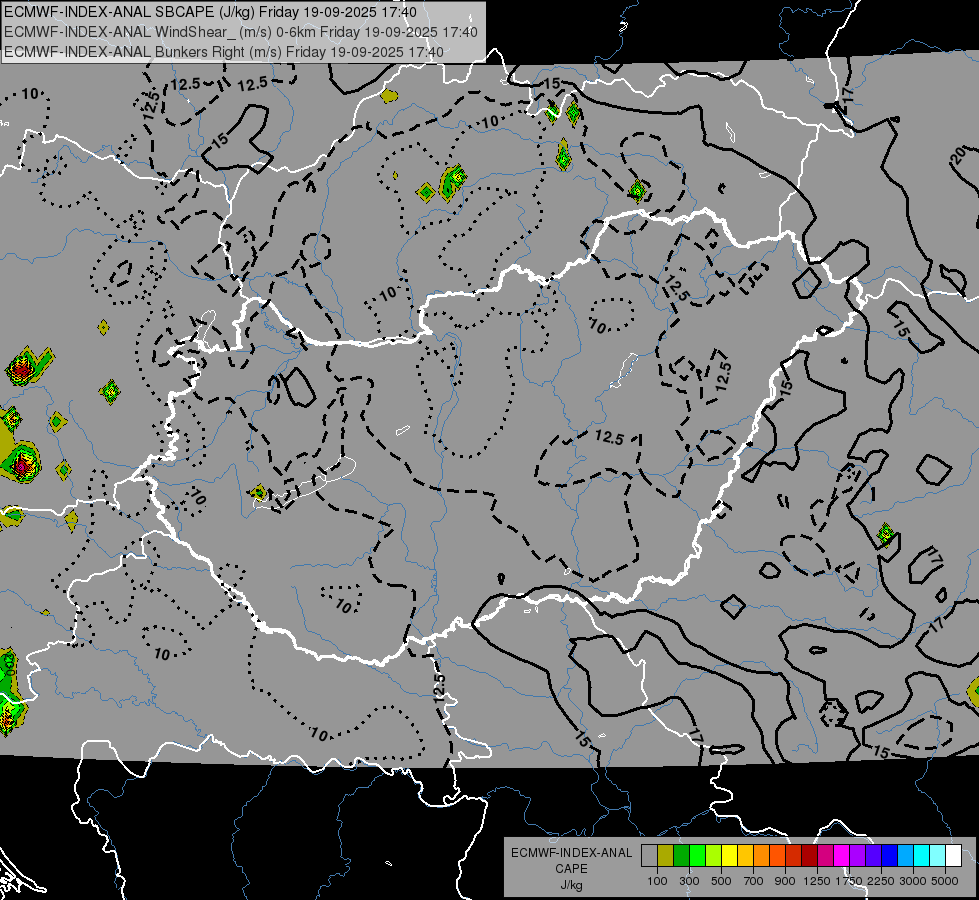The image size is (979, 900).
Task: Click the orange 700 J/kg legend swatch
Action: (x=762, y=856)
